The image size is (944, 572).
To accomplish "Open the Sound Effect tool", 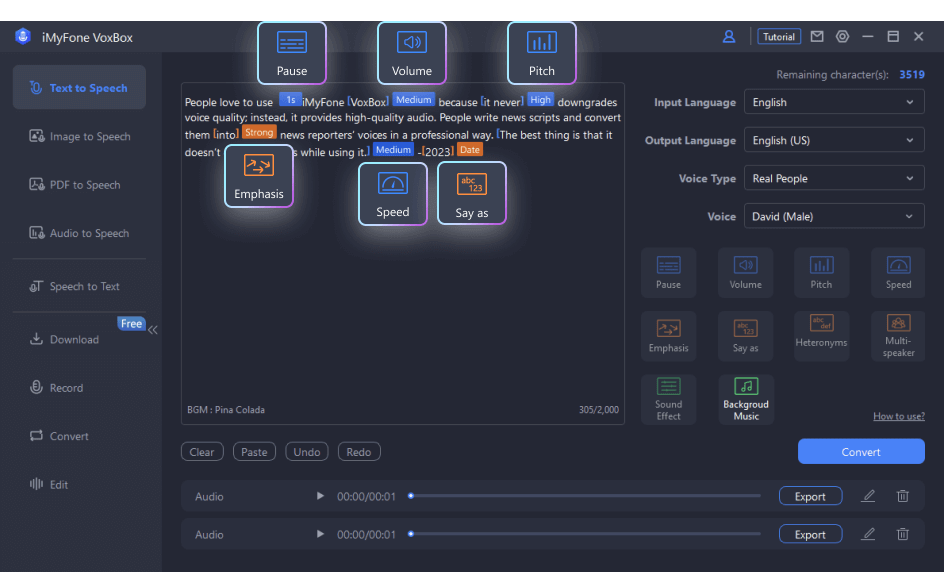I will click(668, 399).
